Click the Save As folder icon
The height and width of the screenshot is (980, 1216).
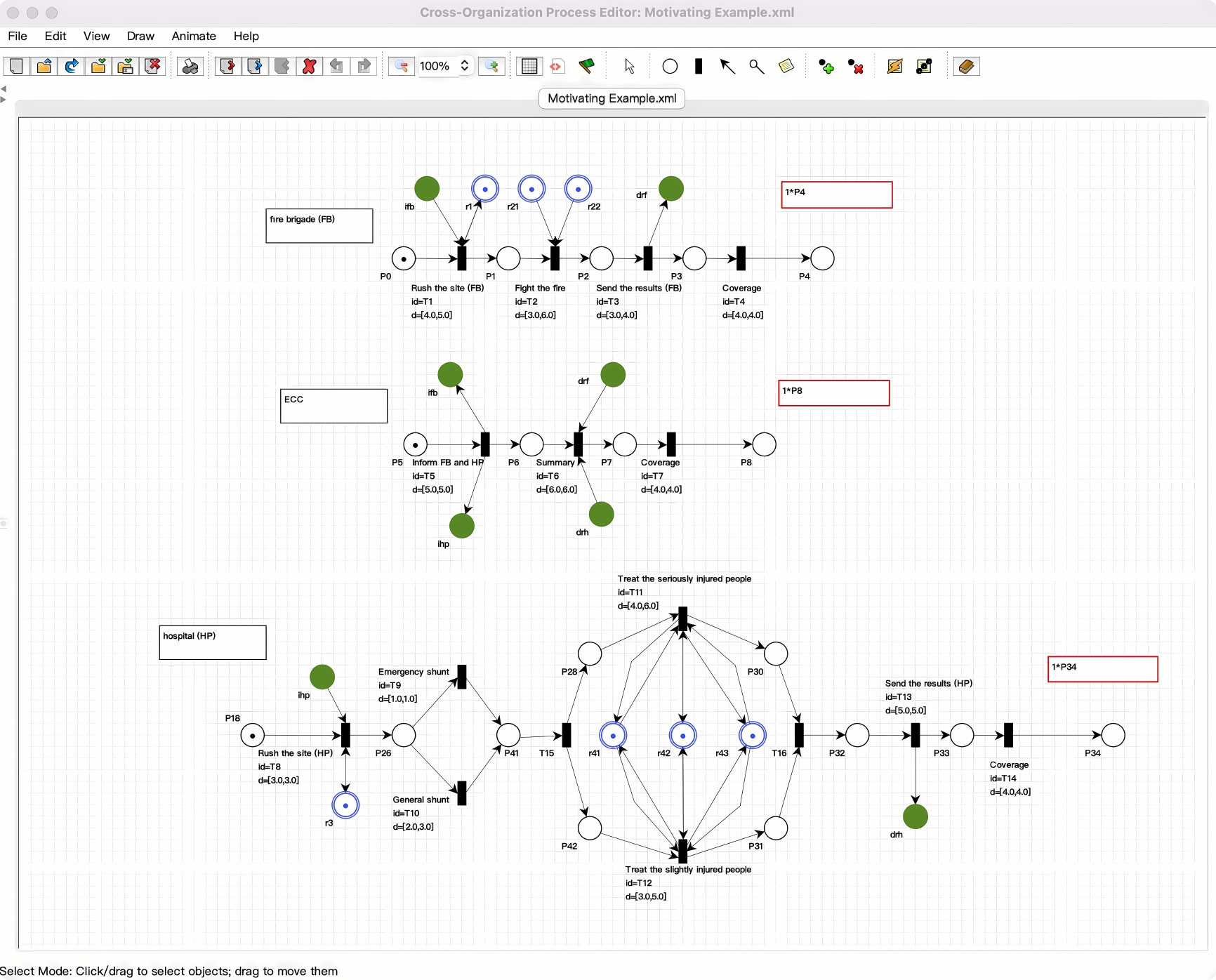pyautogui.click(x=126, y=66)
